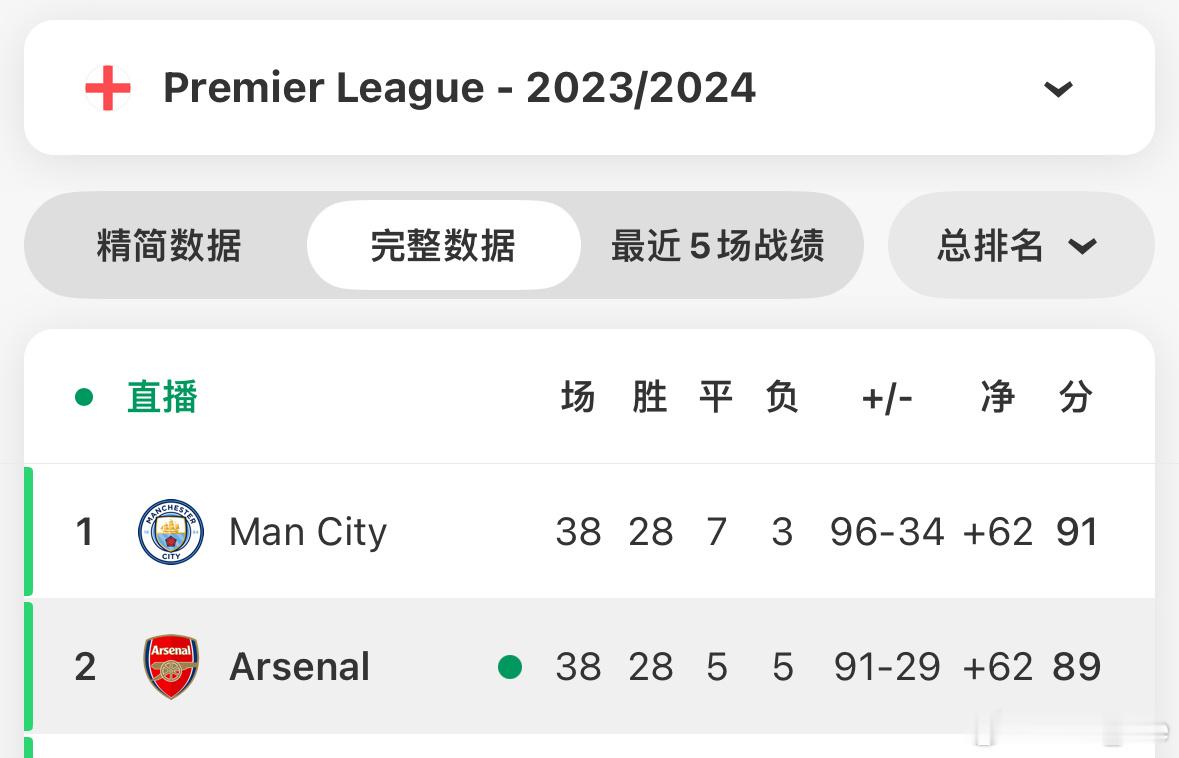
Task: Switch to the 精简数据 tab
Action: tap(168, 245)
